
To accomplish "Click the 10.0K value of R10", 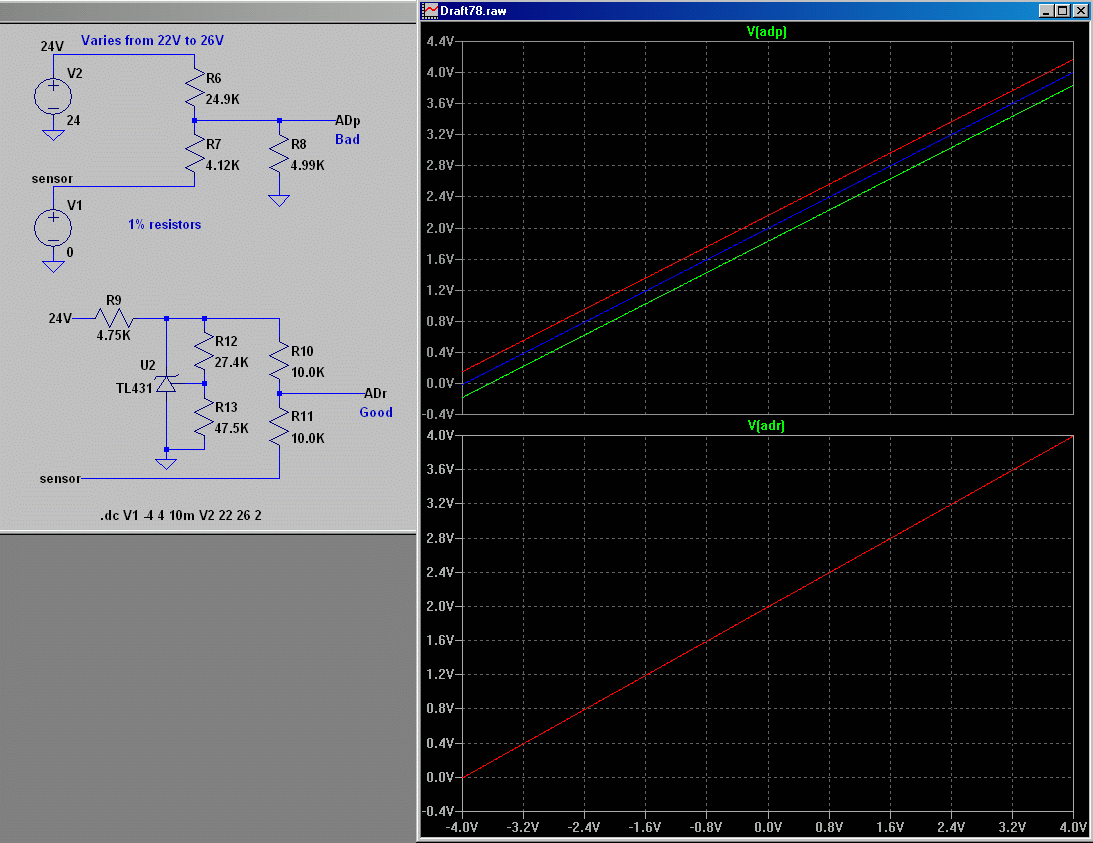I will pos(307,372).
